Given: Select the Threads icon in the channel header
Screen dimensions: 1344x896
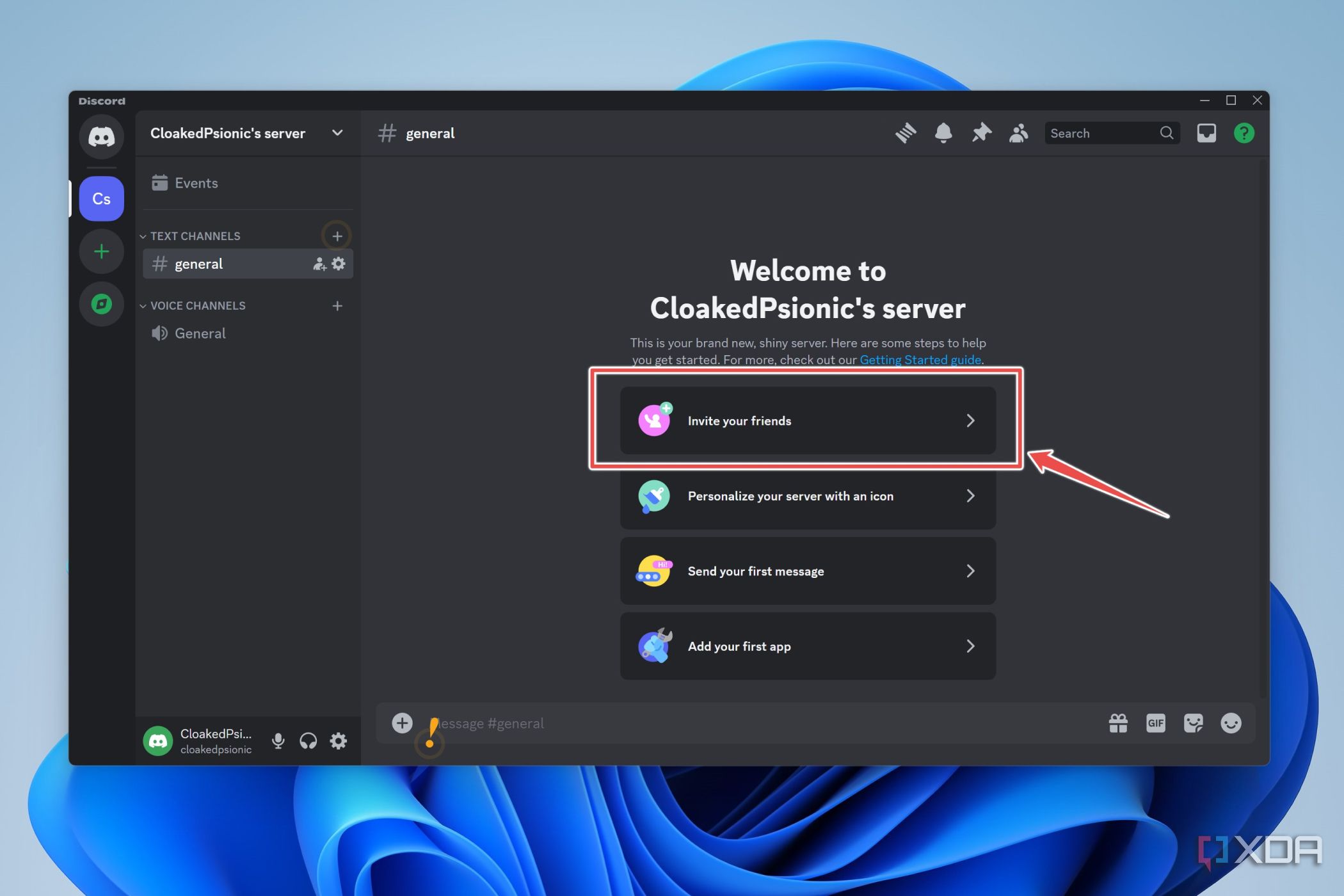Looking at the screenshot, I should coord(906,132).
